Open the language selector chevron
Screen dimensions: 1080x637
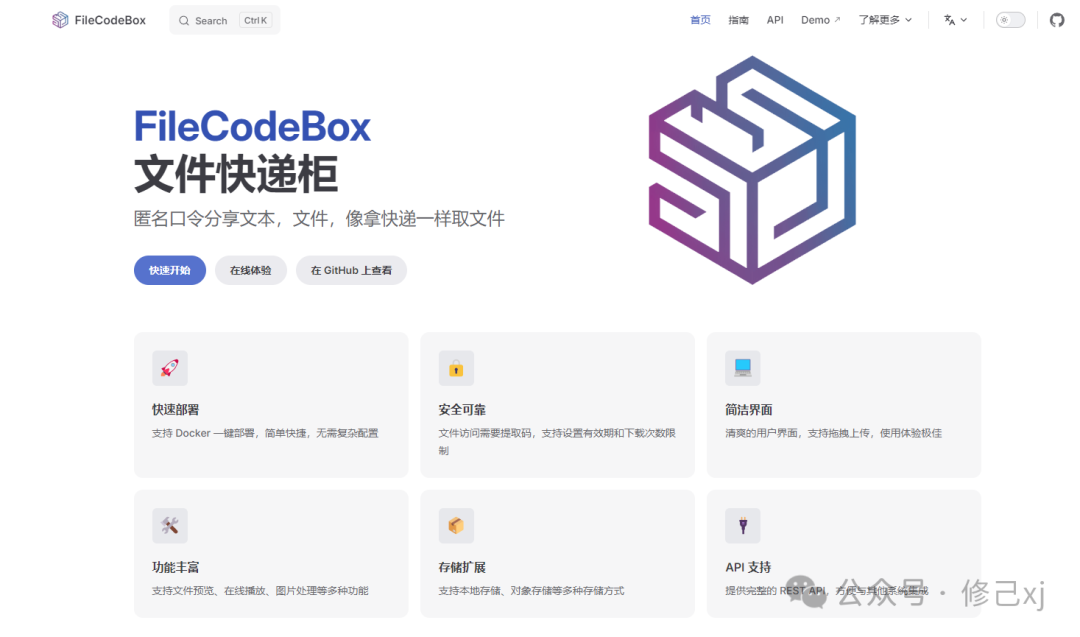pyautogui.click(x=964, y=20)
